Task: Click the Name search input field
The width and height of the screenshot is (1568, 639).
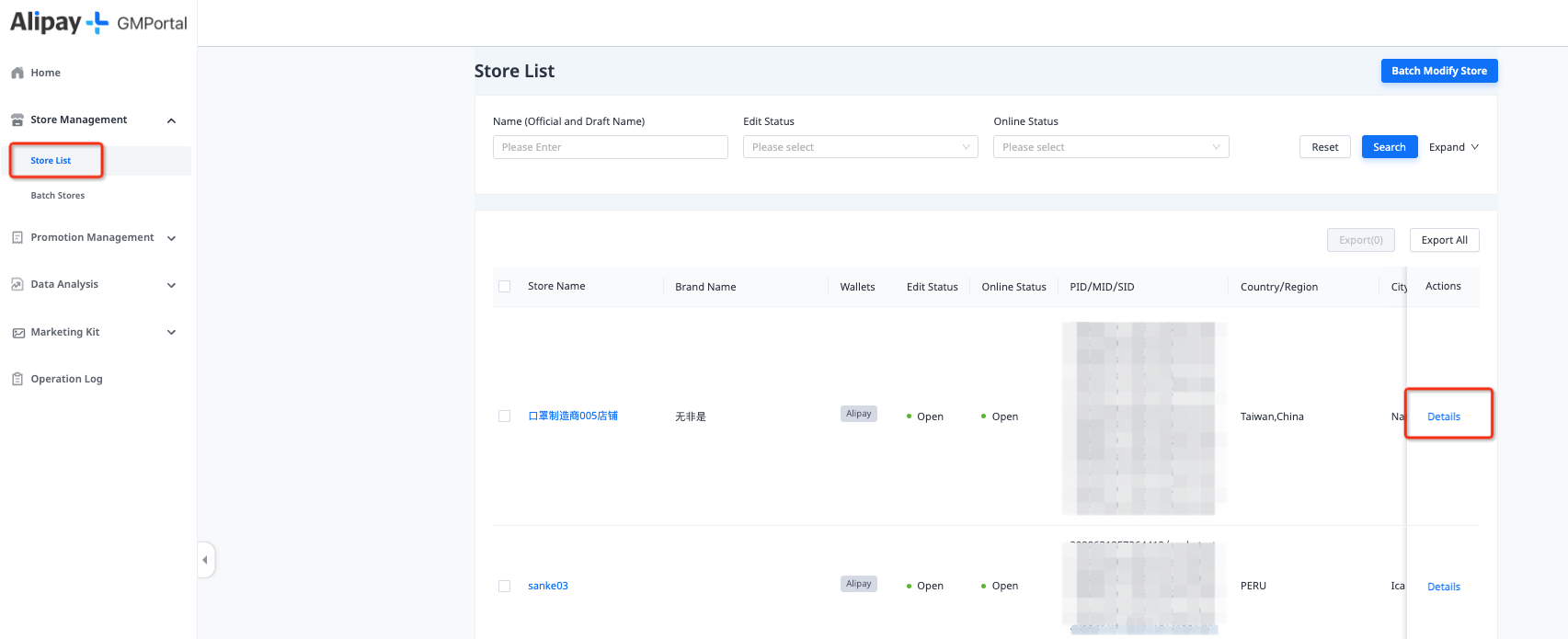Action: click(x=610, y=147)
